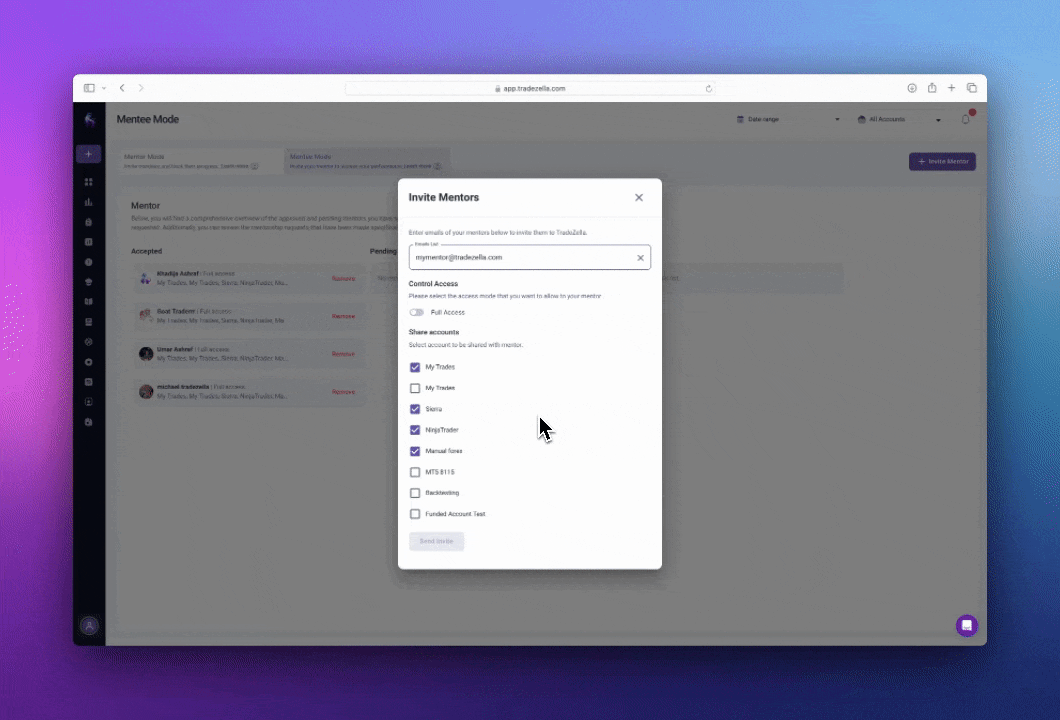Open Safari tab overview icon
1060x720 pixels.
(x=971, y=88)
